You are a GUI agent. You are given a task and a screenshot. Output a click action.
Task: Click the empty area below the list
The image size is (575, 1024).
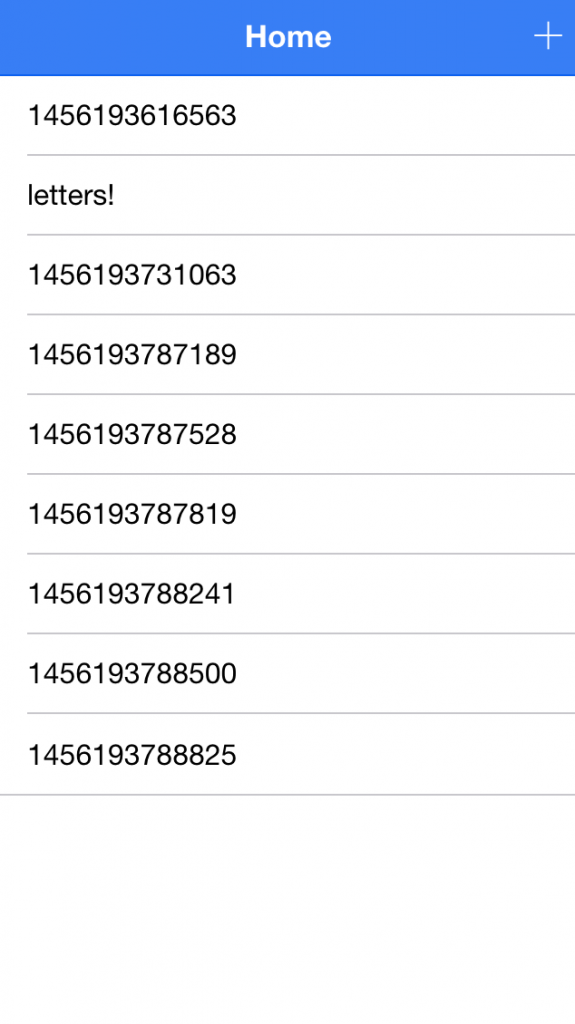(288, 910)
